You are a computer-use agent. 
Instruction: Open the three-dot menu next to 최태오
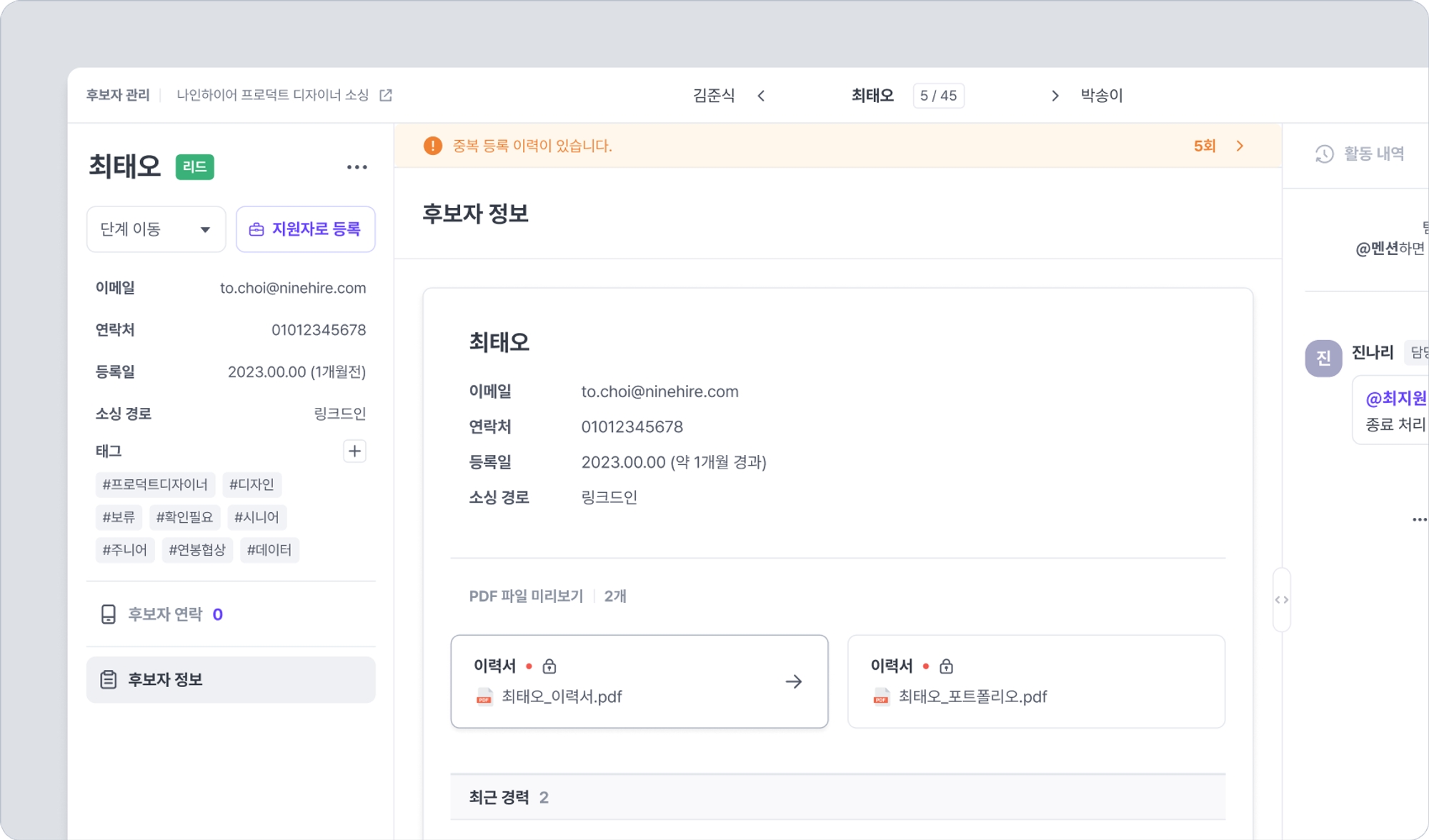point(357,167)
